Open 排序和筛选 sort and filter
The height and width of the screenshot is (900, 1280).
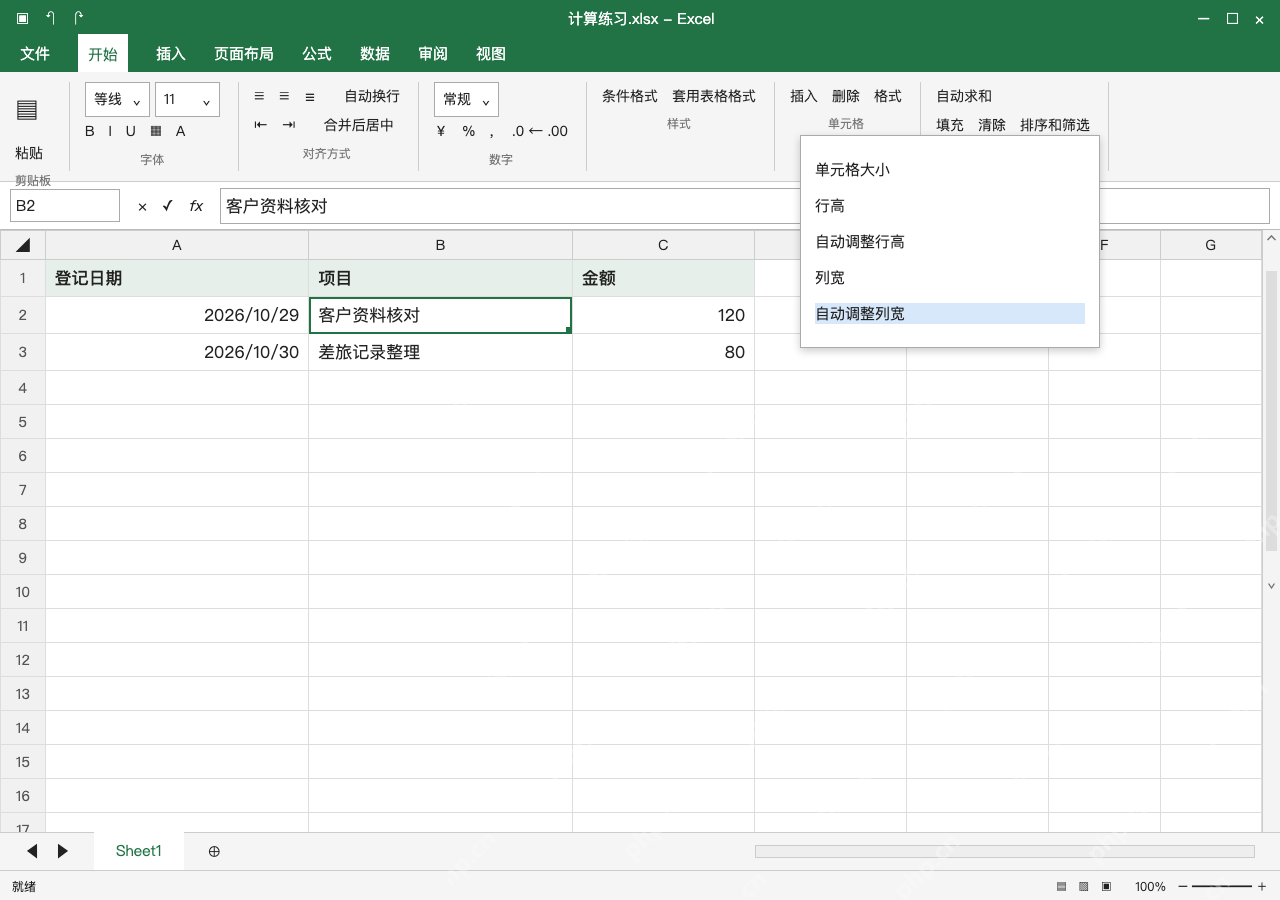(1055, 125)
